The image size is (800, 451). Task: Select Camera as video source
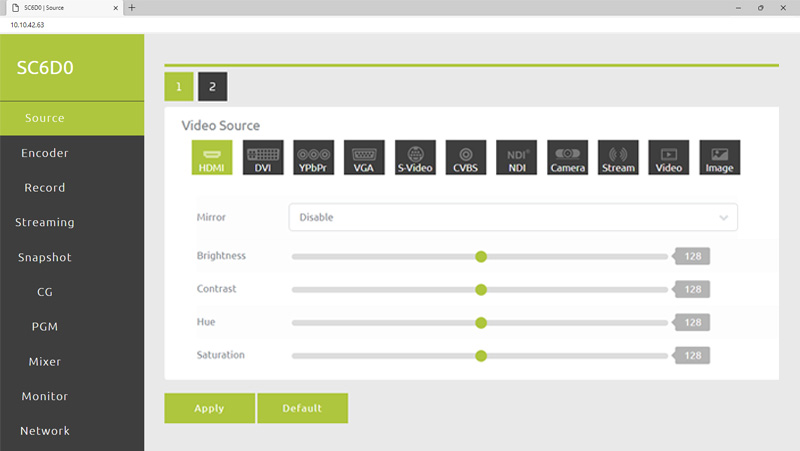pyautogui.click(x=567, y=158)
